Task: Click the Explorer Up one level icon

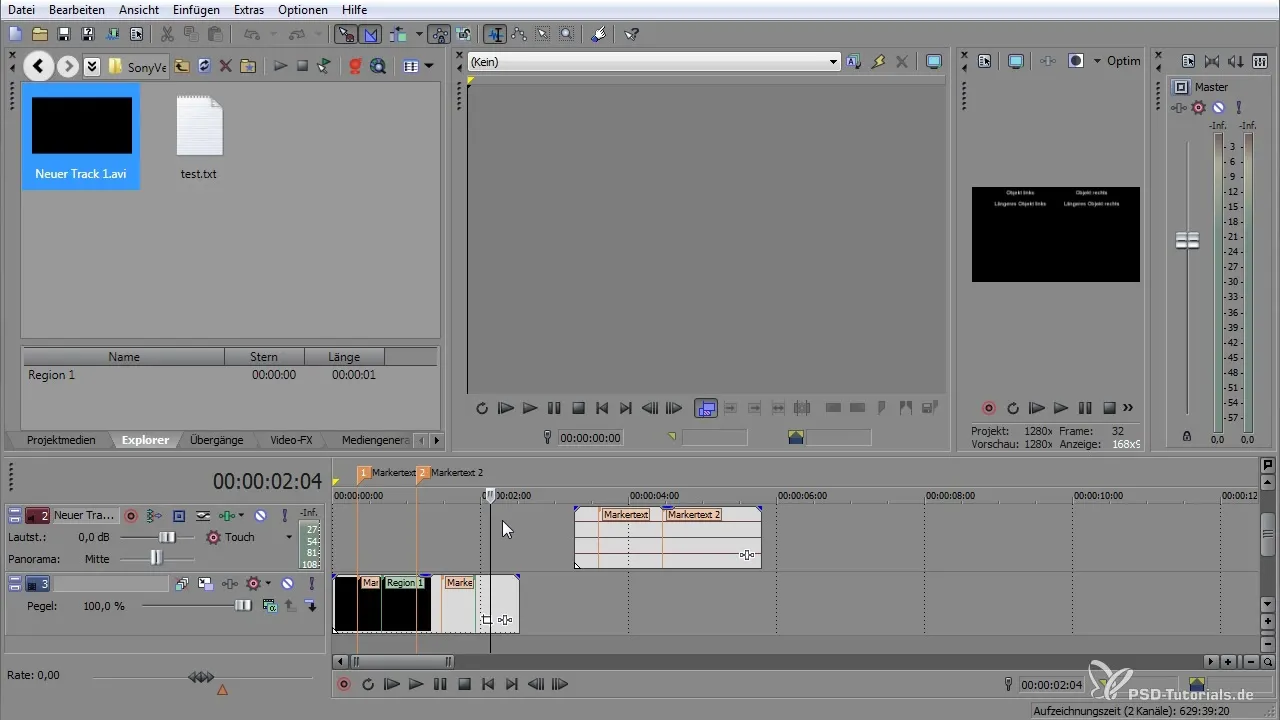Action: (182, 66)
